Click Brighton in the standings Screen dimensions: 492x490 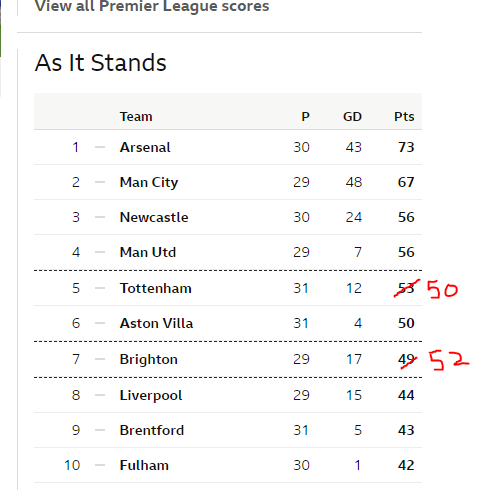coord(149,360)
